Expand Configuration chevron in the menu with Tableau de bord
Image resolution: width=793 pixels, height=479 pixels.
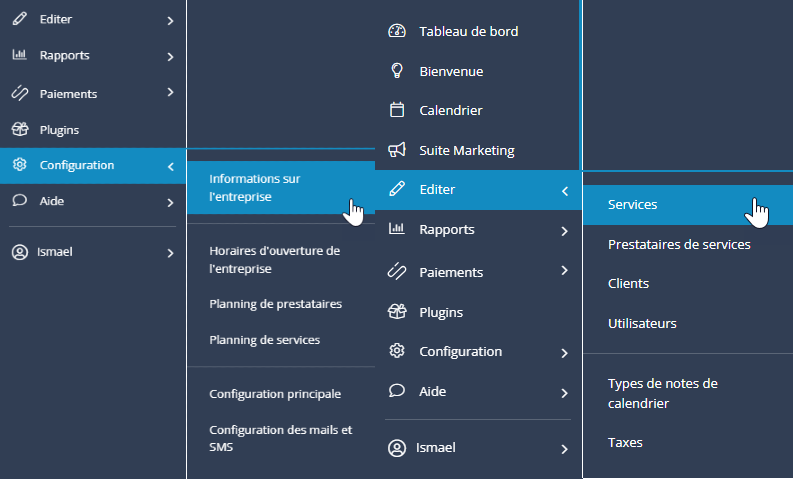[564, 353]
